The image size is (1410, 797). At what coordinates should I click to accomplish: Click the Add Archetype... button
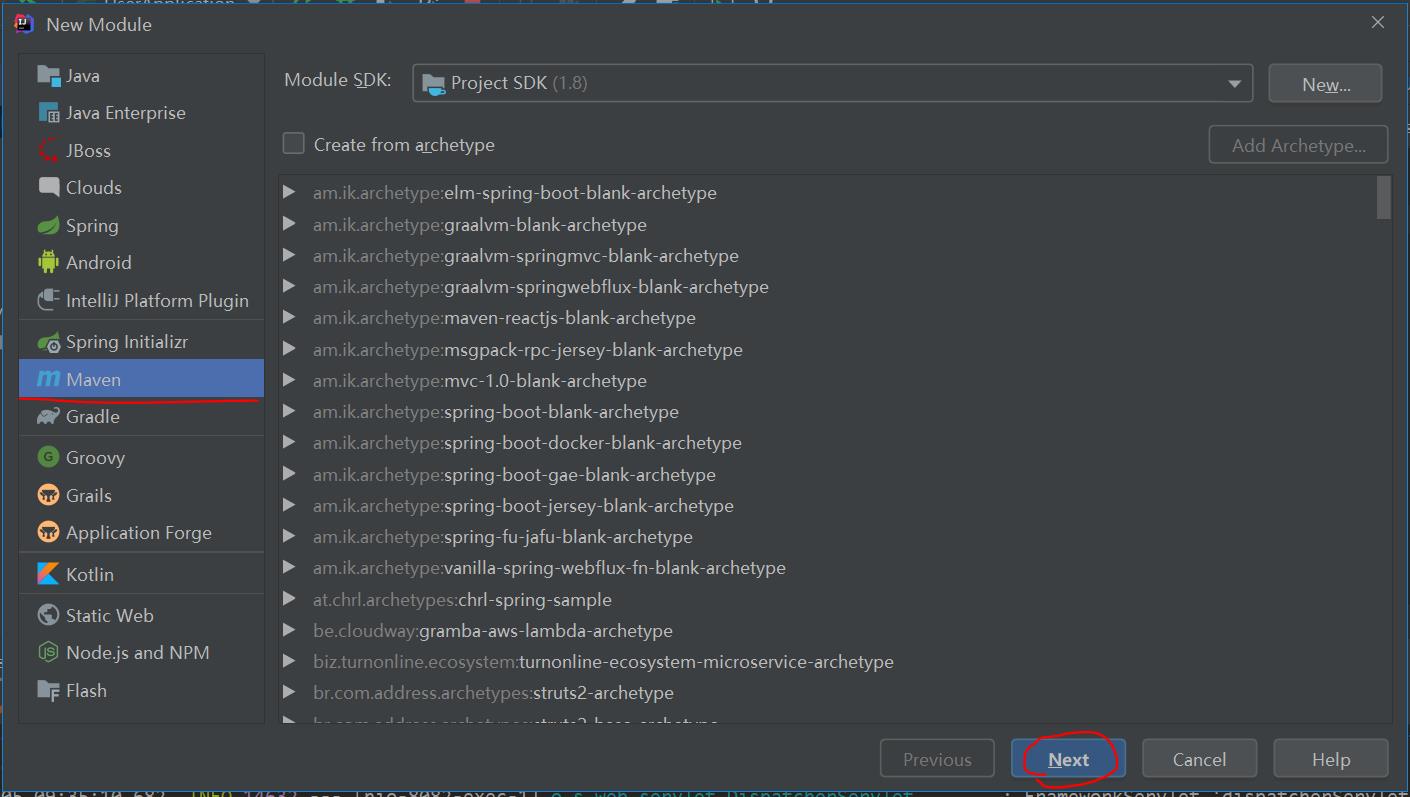click(x=1298, y=145)
